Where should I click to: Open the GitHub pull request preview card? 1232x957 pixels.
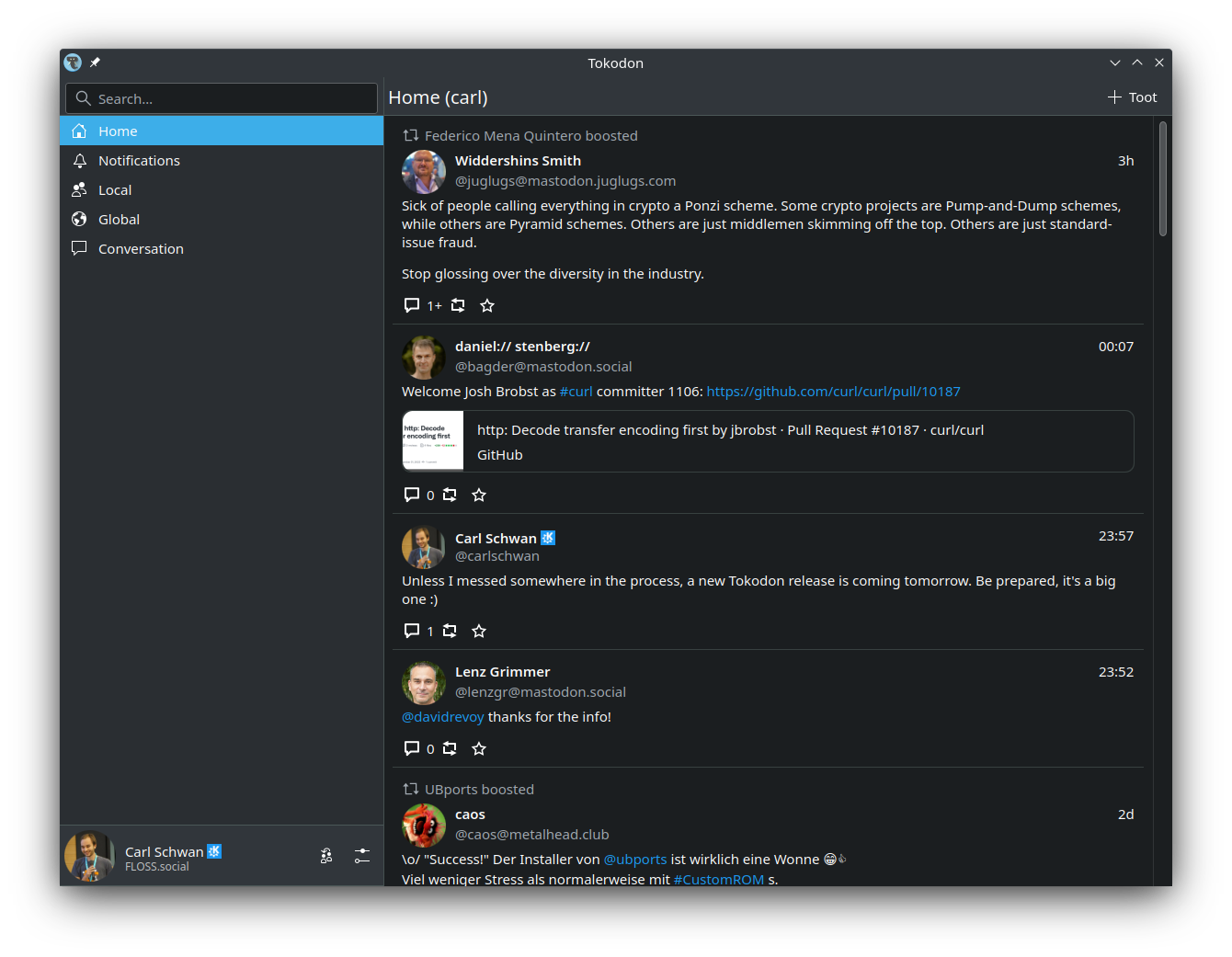[768, 441]
